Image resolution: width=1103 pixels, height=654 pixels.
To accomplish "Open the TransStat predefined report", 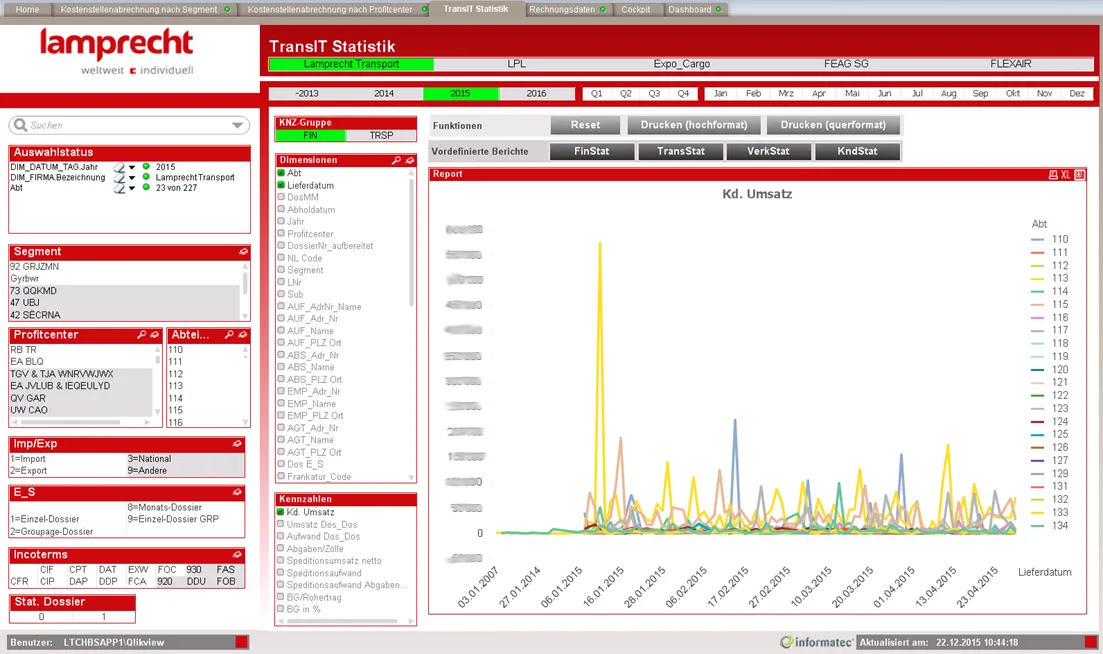I will [681, 151].
